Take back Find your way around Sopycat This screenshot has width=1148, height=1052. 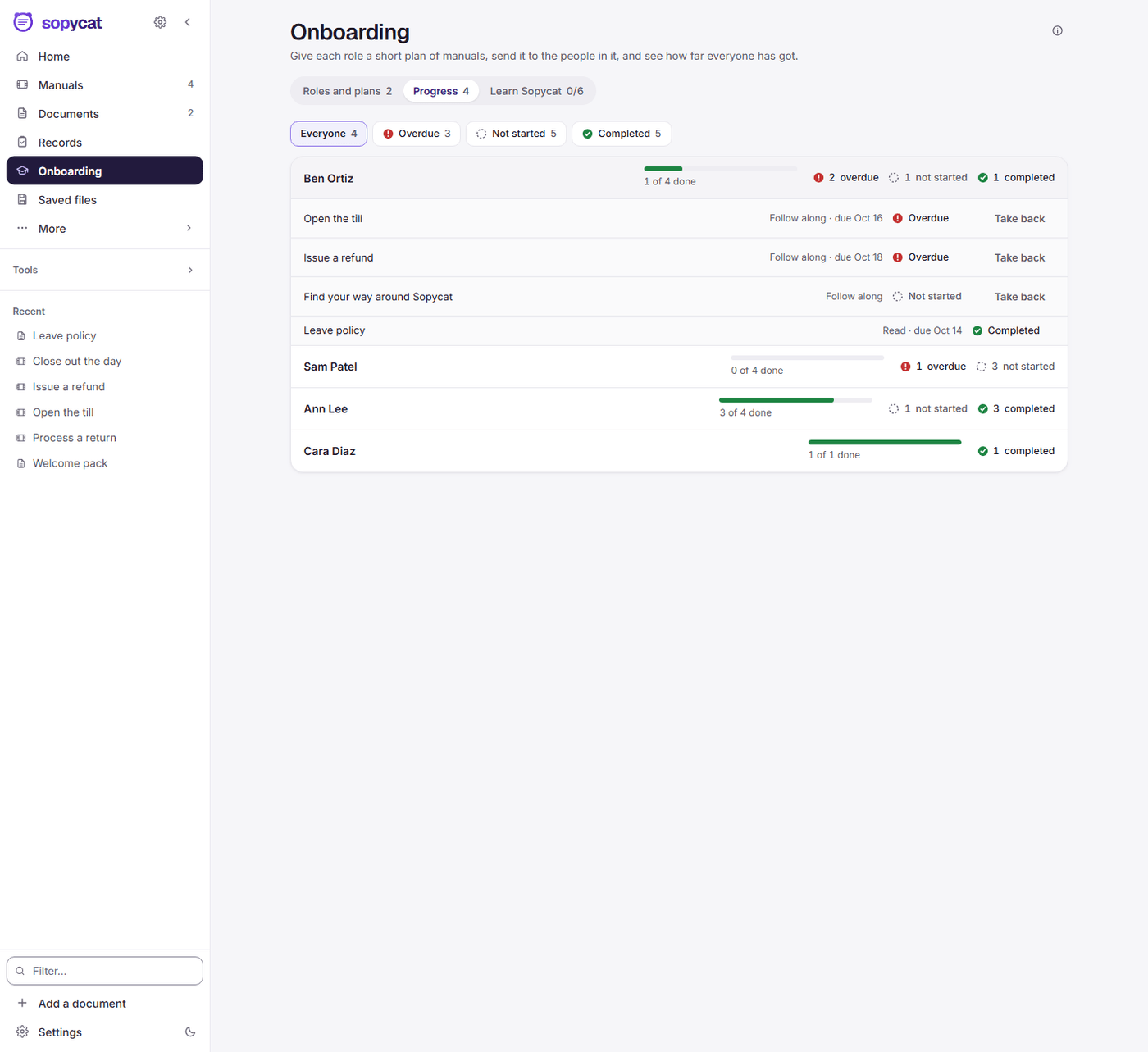(x=1019, y=297)
